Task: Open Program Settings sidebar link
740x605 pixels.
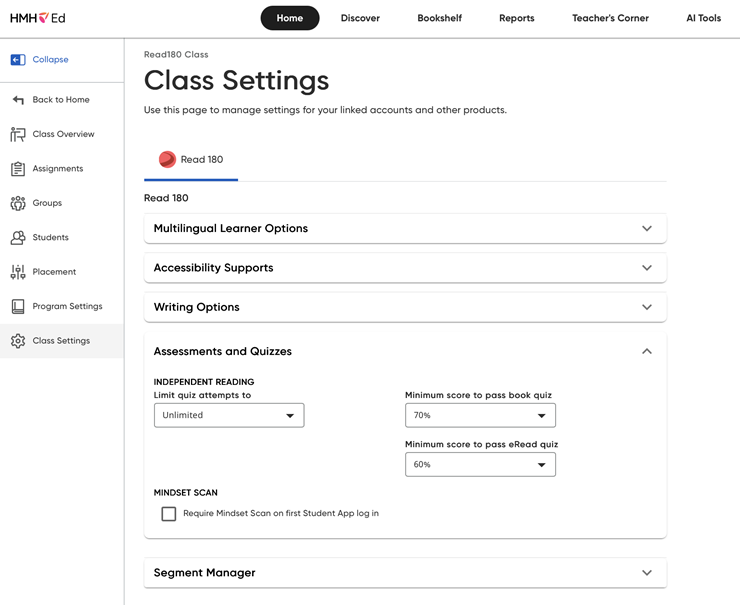Action: click(67, 306)
